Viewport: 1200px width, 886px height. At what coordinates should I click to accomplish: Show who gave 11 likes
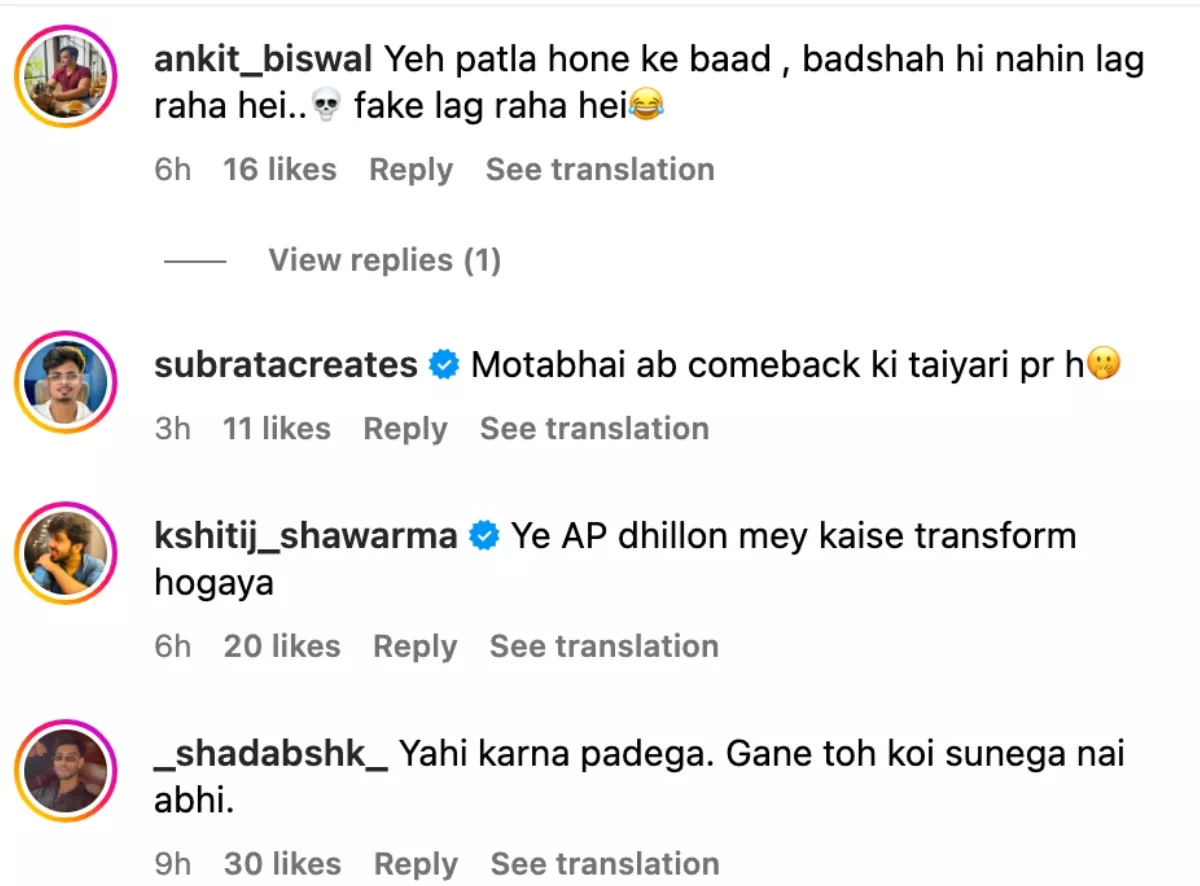tap(276, 429)
